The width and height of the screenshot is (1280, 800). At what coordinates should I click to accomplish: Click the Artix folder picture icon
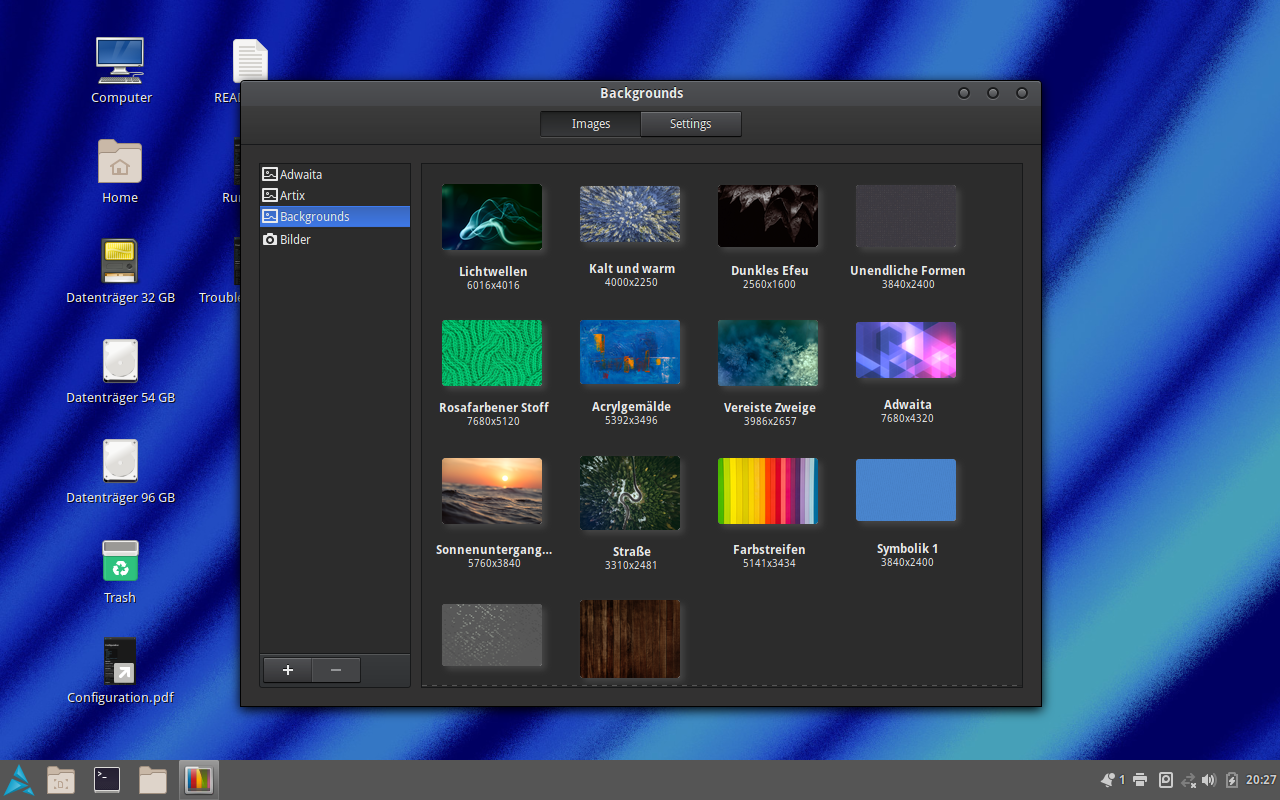point(270,195)
